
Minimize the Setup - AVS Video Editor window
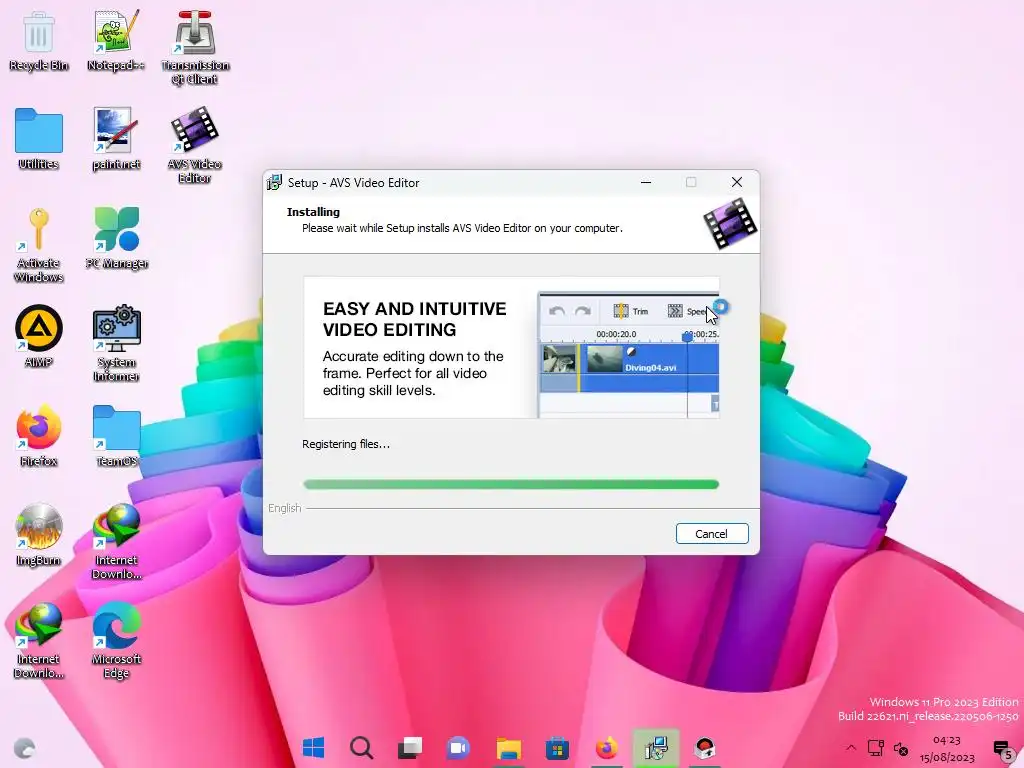(646, 183)
